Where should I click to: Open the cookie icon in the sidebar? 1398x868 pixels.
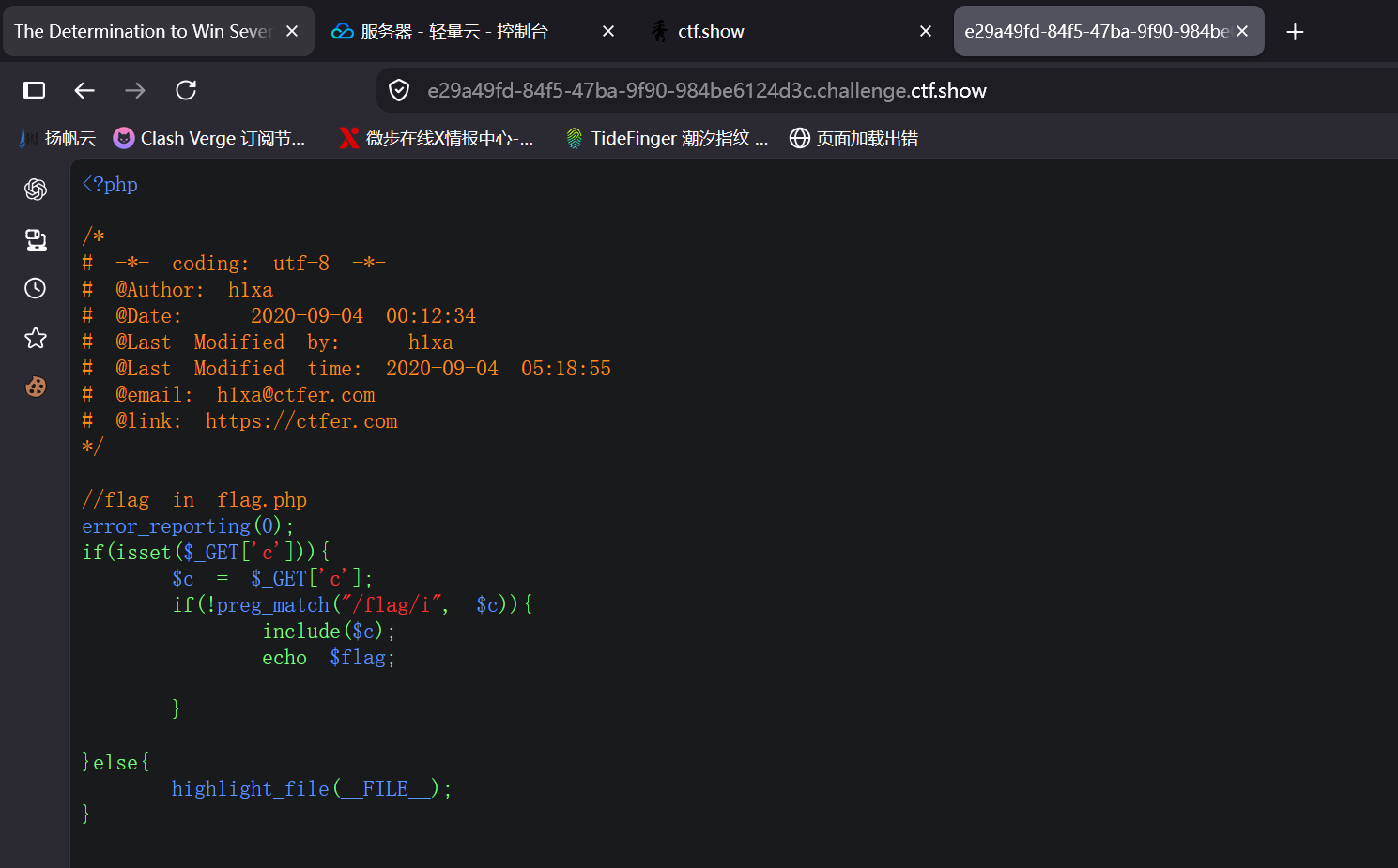(x=36, y=387)
